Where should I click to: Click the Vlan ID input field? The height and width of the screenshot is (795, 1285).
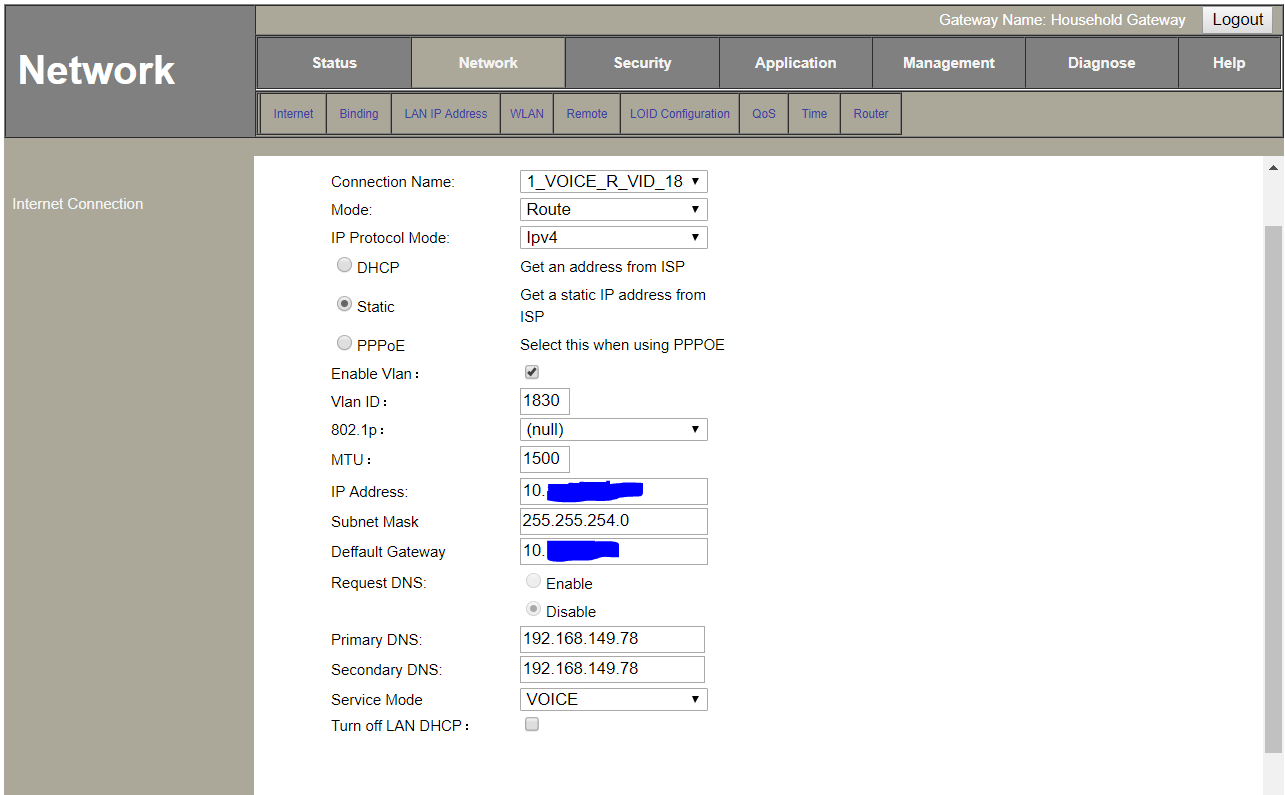click(x=545, y=401)
